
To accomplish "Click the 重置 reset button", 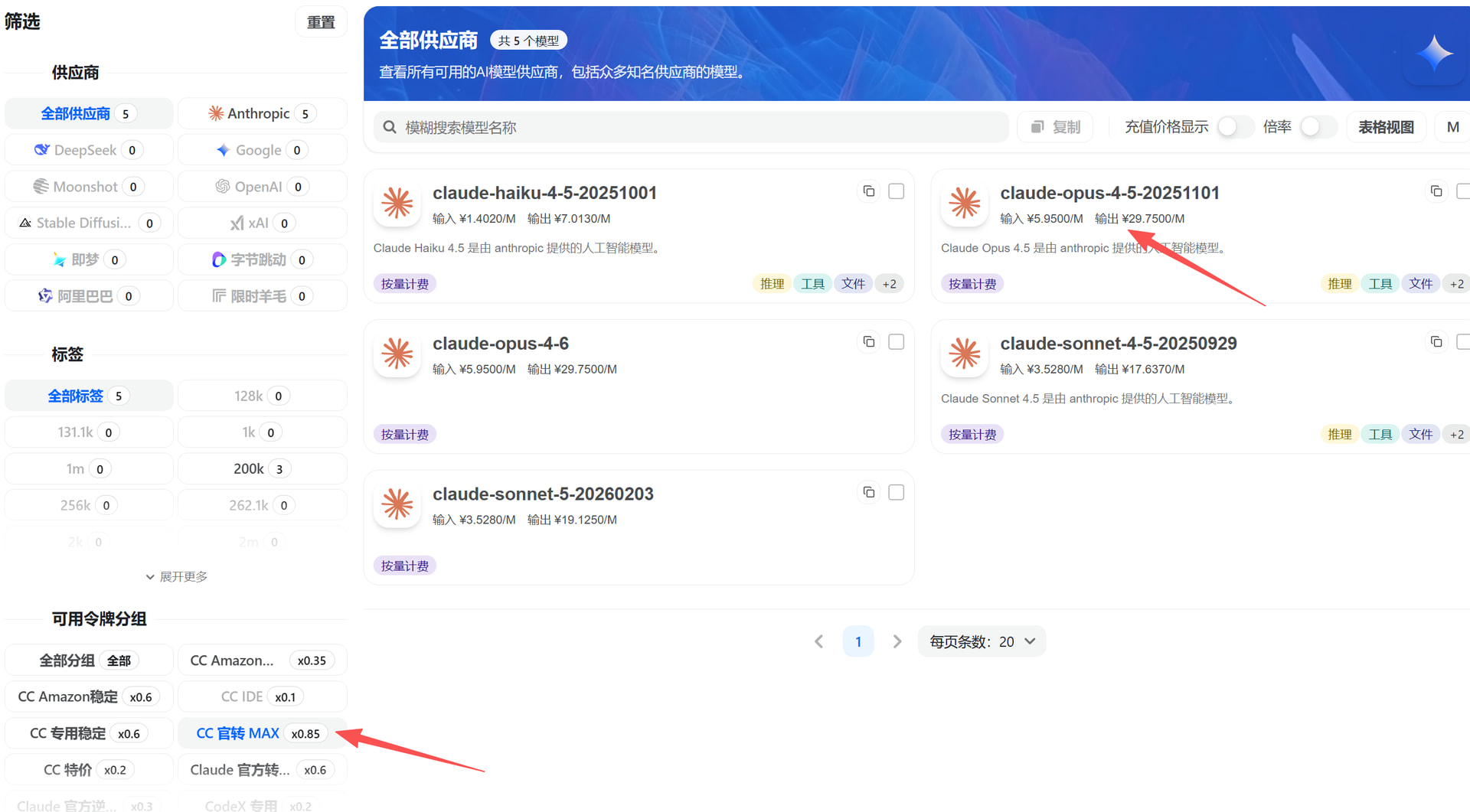I will point(321,22).
